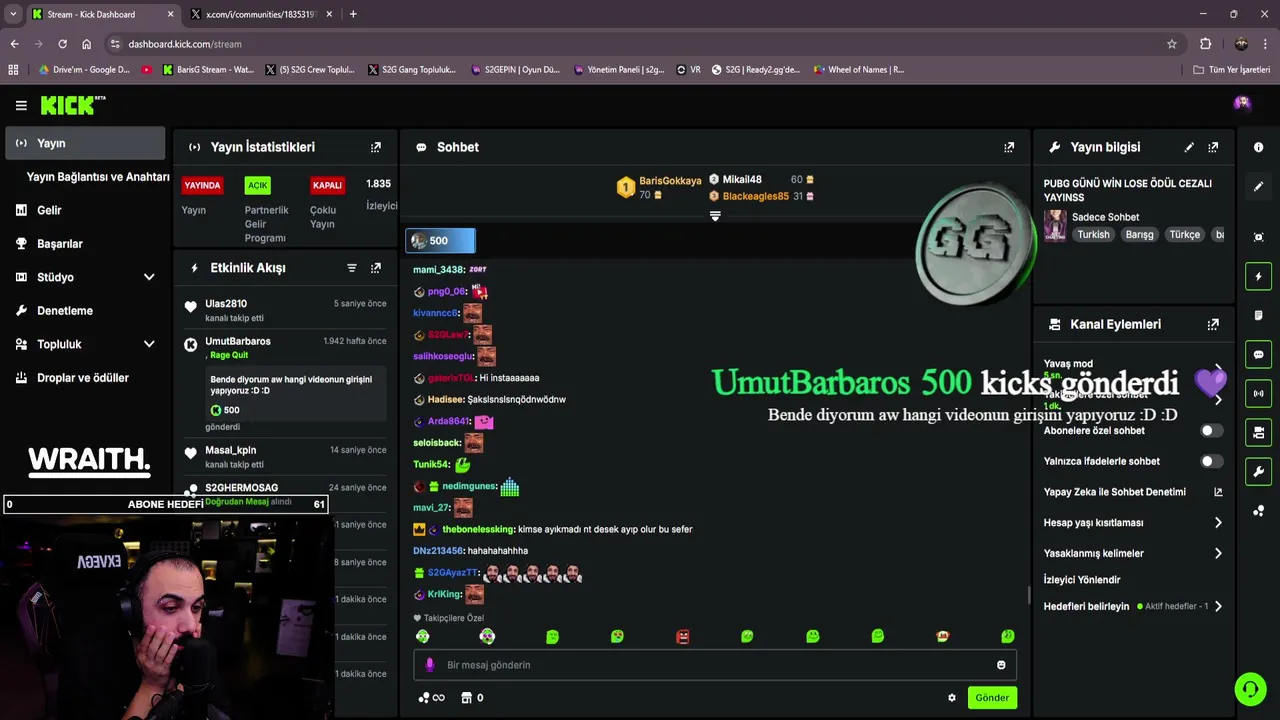This screenshot has height=720, width=1280.
Task: Open the green headset support button
Action: [1249, 689]
